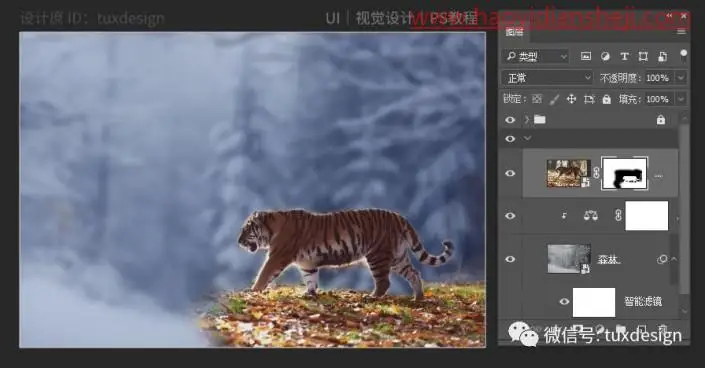Lock all padlock icon in lock row
705x368 pixels.
[x=607, y=99]
